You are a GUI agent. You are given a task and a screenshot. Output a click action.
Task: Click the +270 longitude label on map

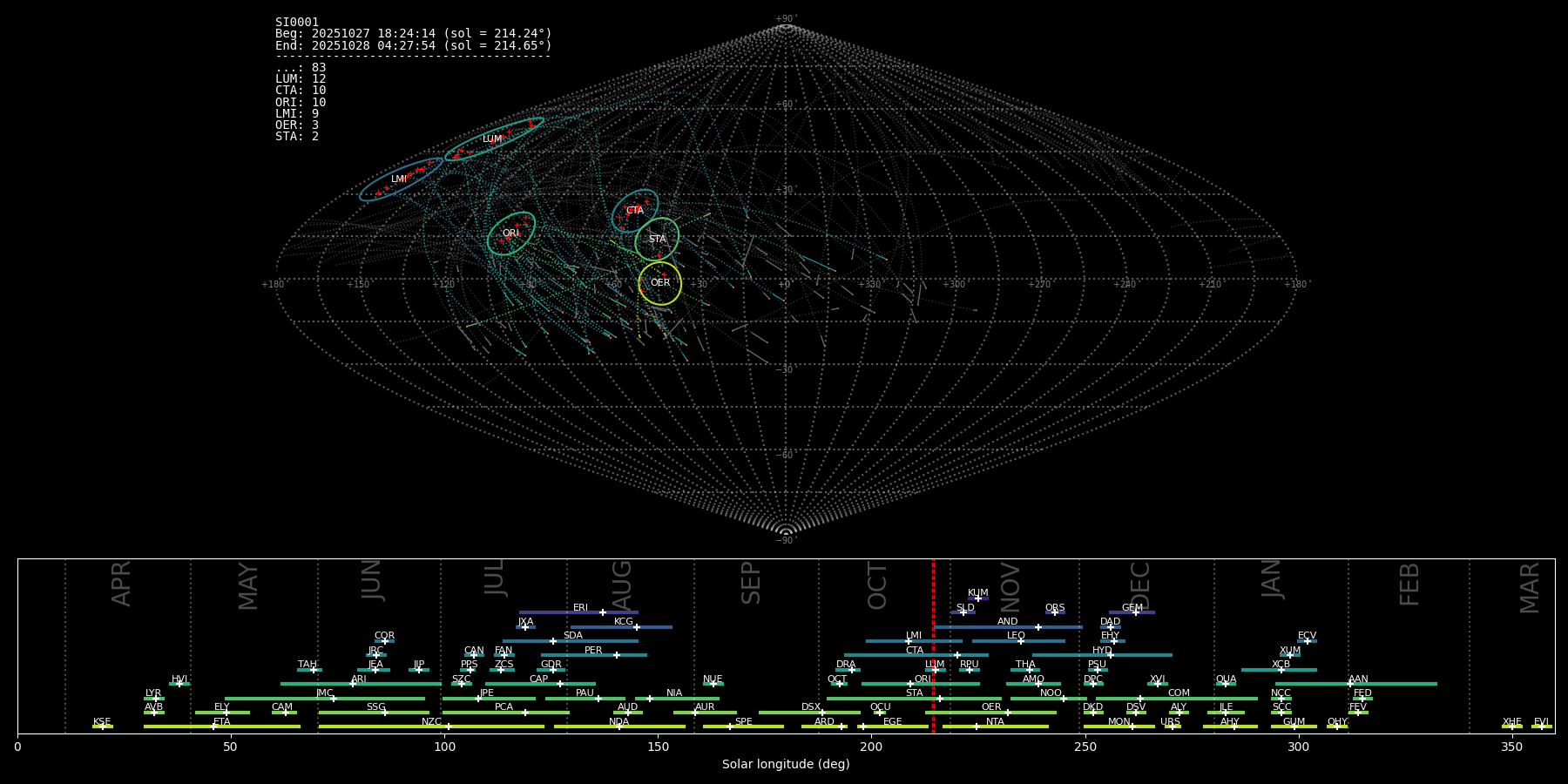(x=1039, y=285)
